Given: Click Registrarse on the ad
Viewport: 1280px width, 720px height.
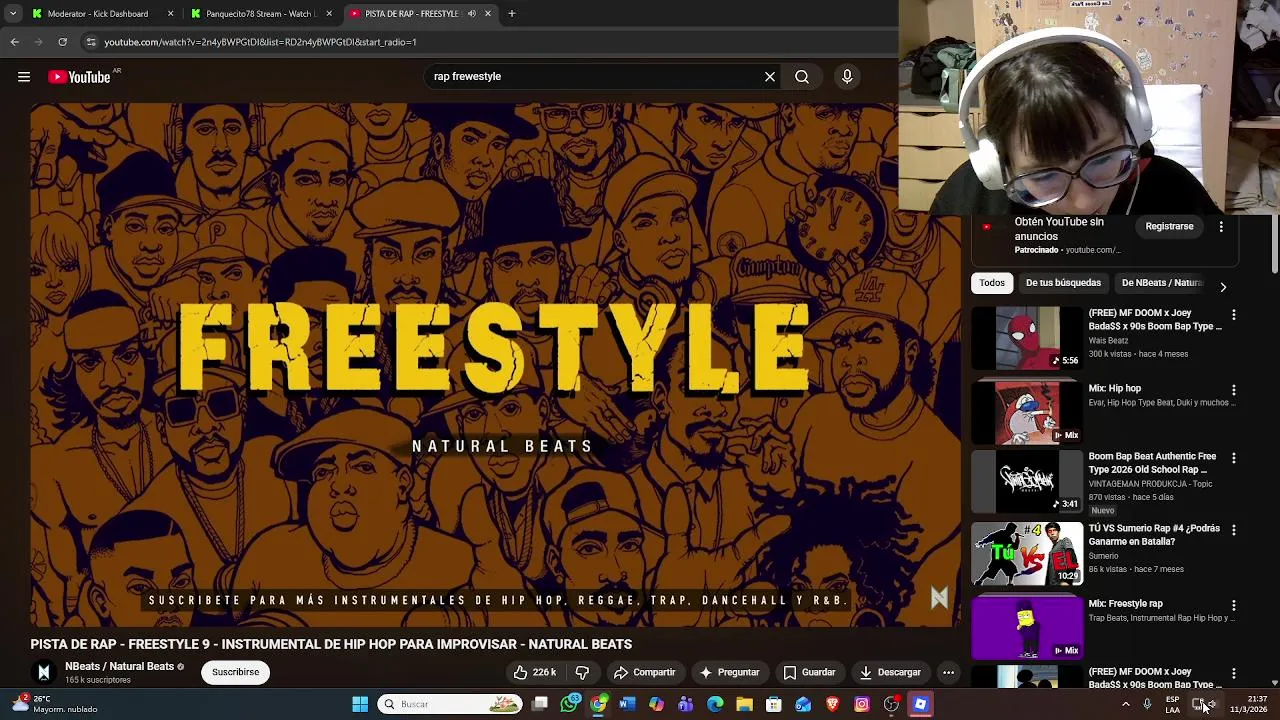Looking at the screenshot, I should [1169, 227].
